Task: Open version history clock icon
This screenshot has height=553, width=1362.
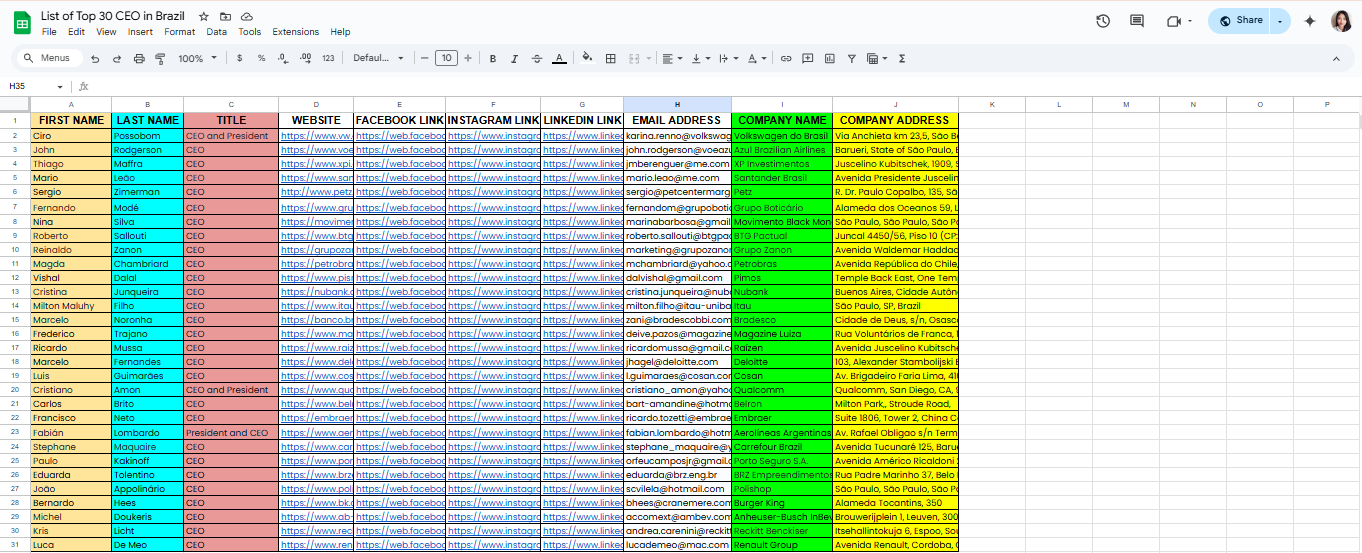Action: click(1103, 21)
